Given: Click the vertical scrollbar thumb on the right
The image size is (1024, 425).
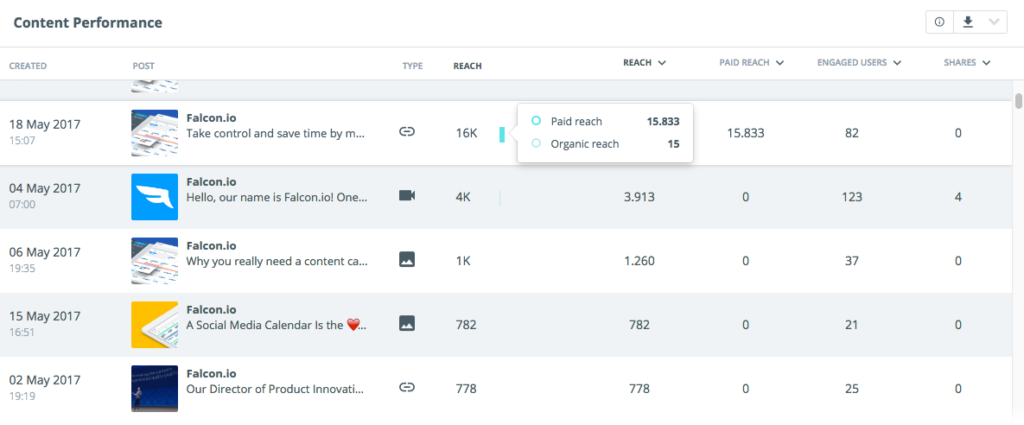Looking at the screenshot, I should click(x=1018, y=100).
